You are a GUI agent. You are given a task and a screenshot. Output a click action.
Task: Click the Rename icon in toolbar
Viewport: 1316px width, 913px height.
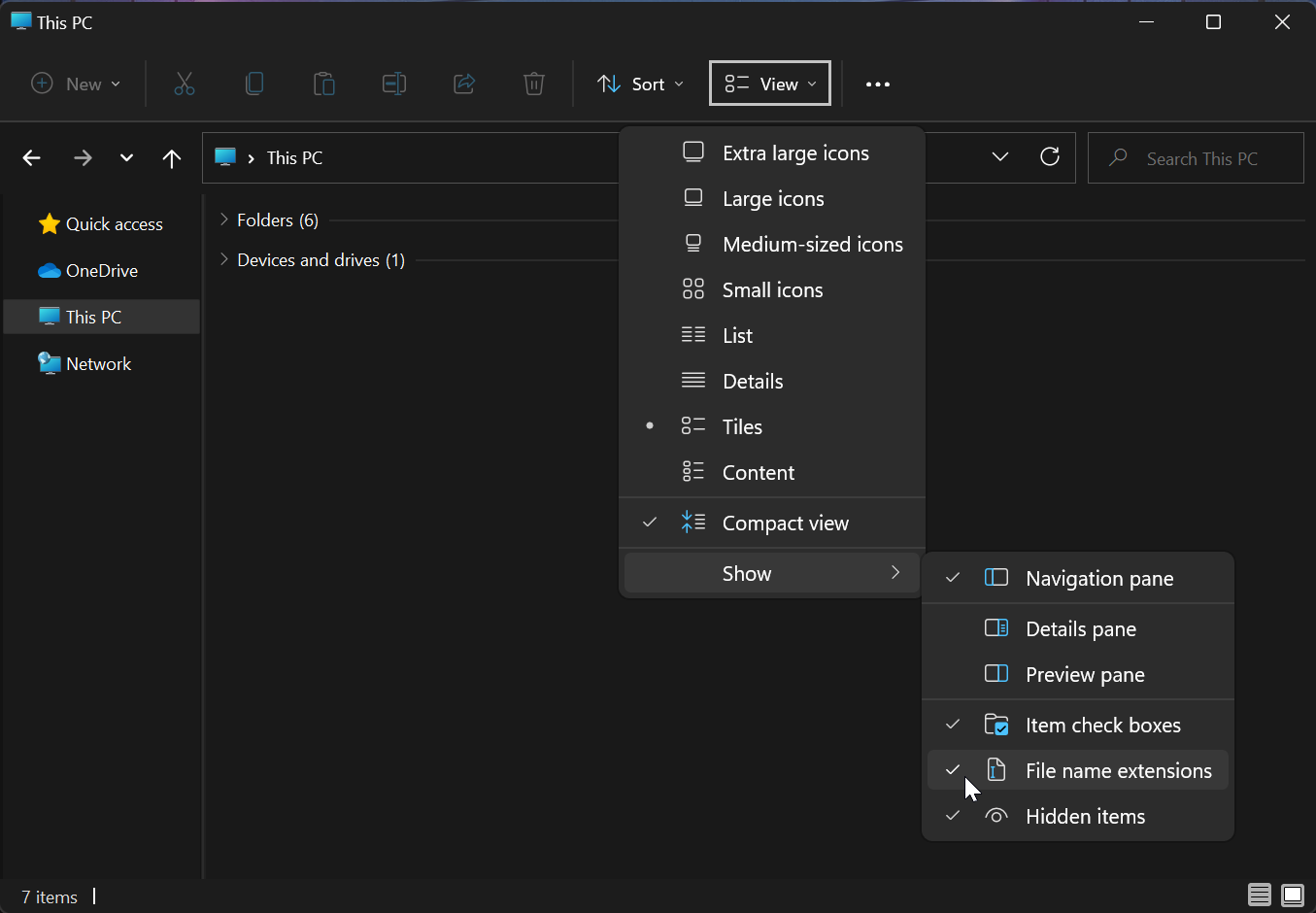click(x=394, y=85)
